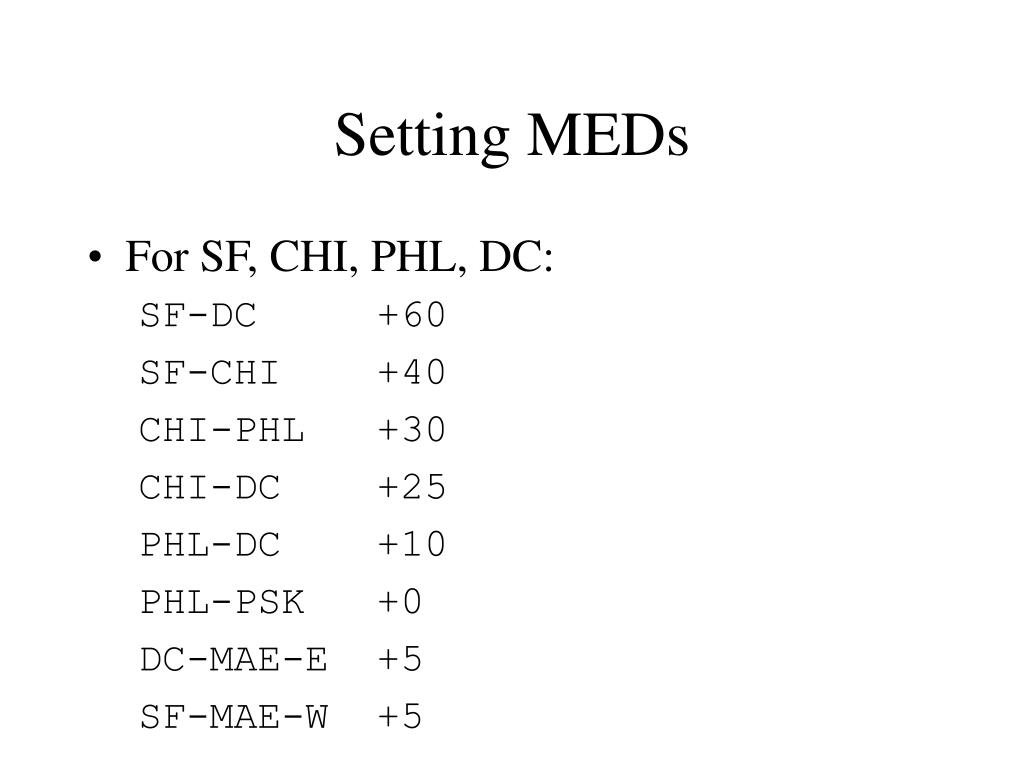Click the SF-DC route label
Image resolution: width=1024 pixels, height=768 pixels.
point(198,315)
